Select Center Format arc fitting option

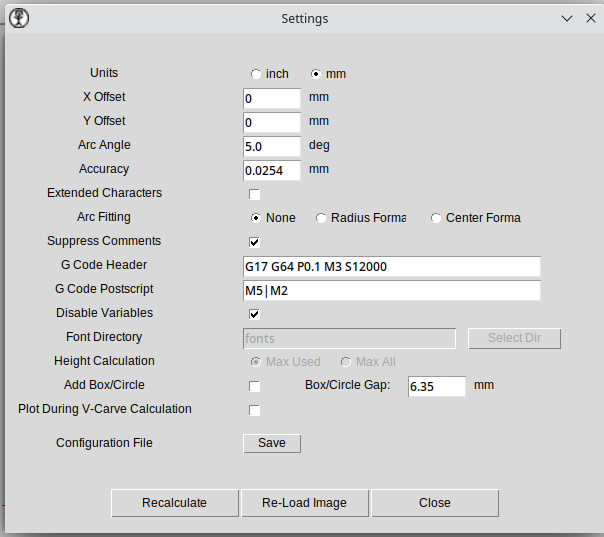pyautogui.click(x=436, y=218)
